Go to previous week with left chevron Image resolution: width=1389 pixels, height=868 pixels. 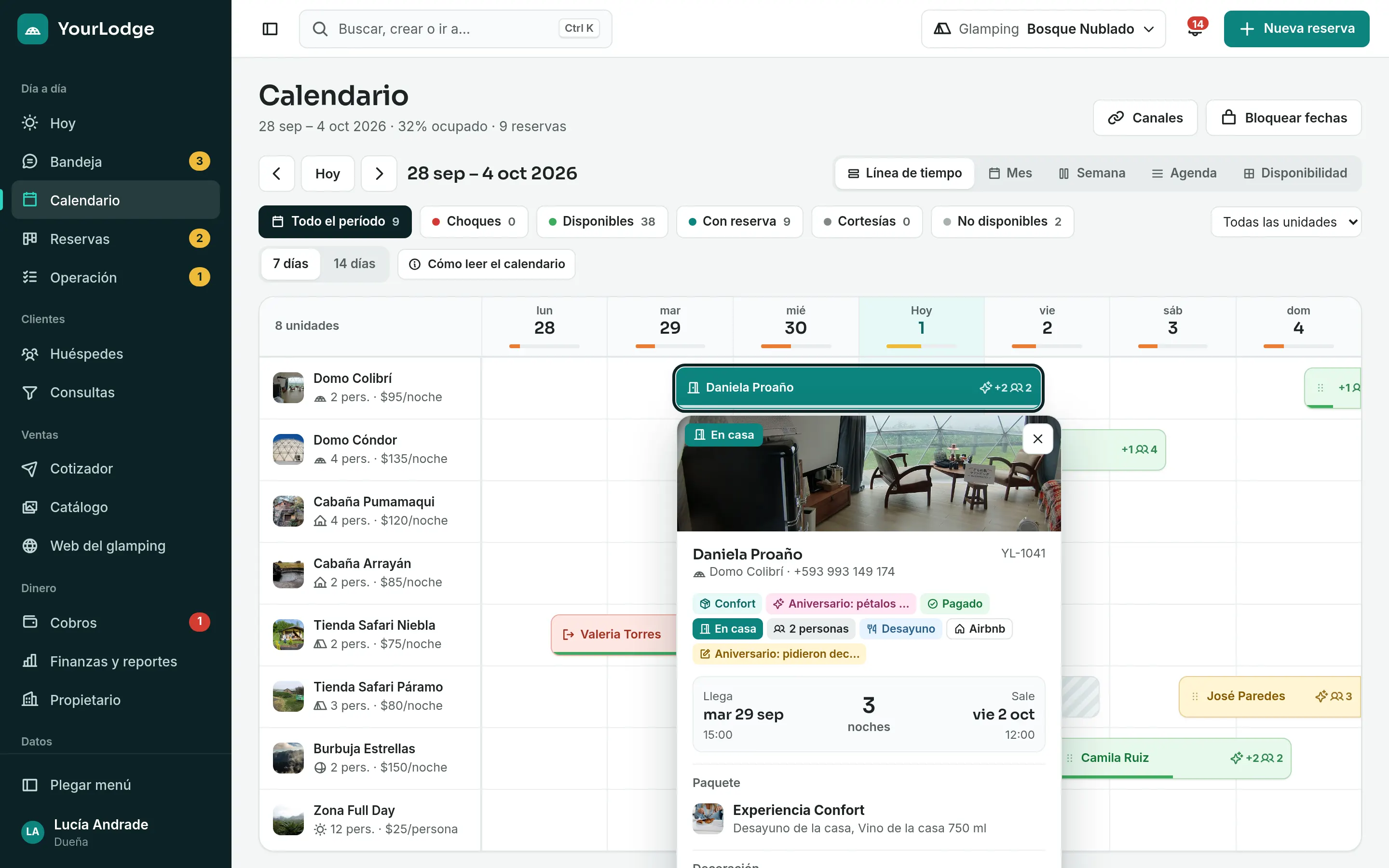click(277, 174)
